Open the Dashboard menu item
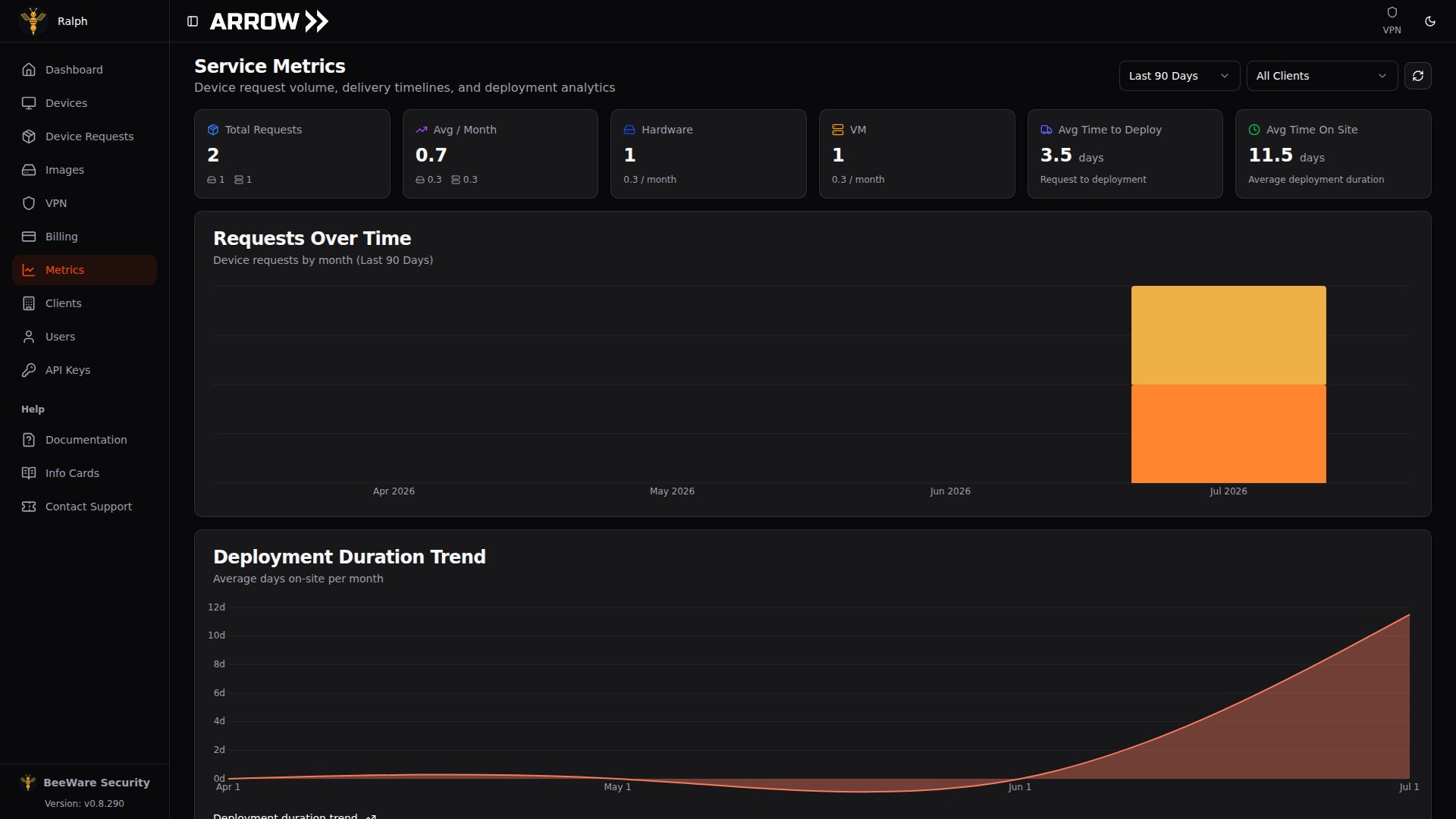 click(84, 70)
